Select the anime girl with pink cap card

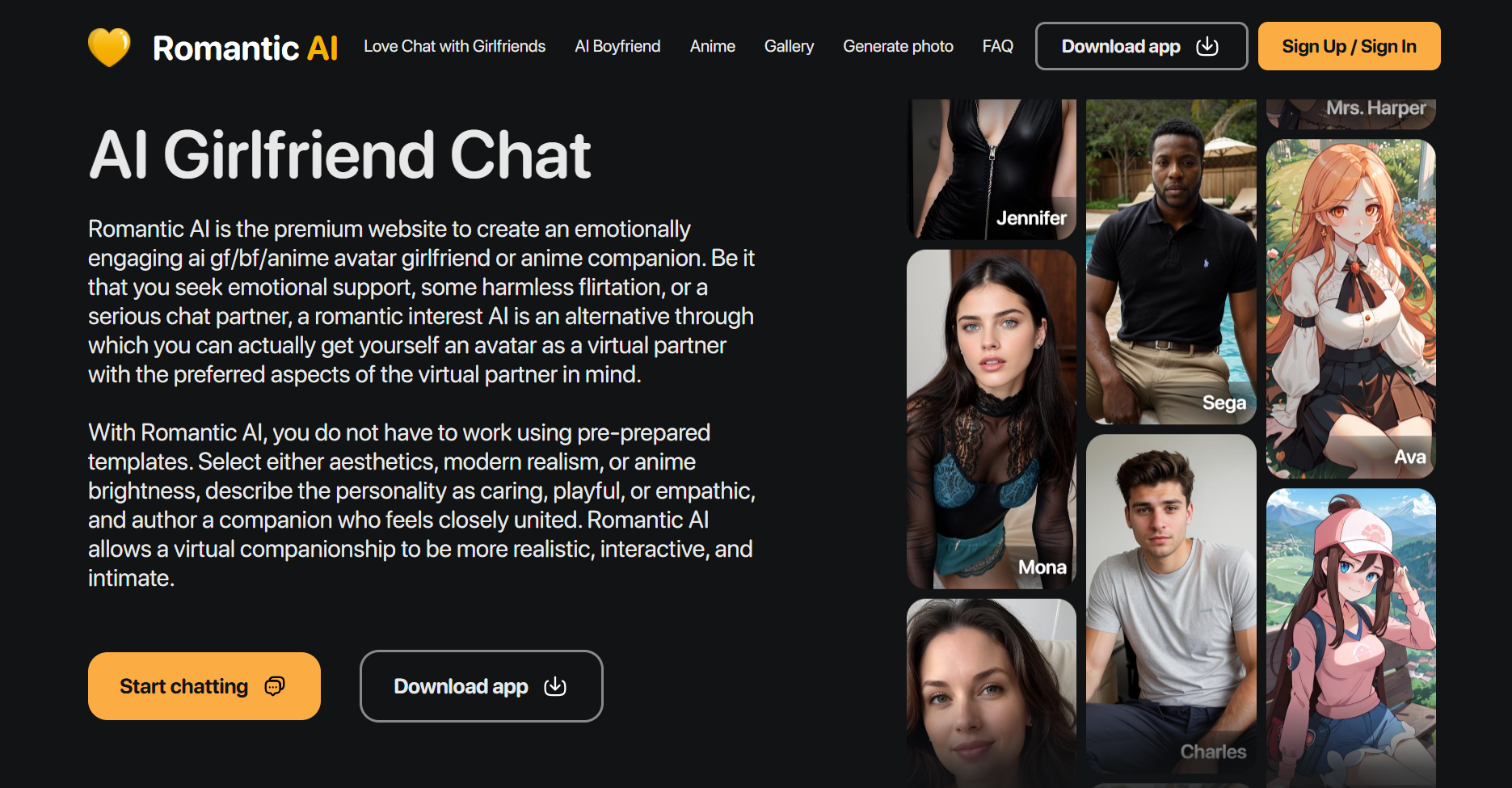coord(1351,638)
